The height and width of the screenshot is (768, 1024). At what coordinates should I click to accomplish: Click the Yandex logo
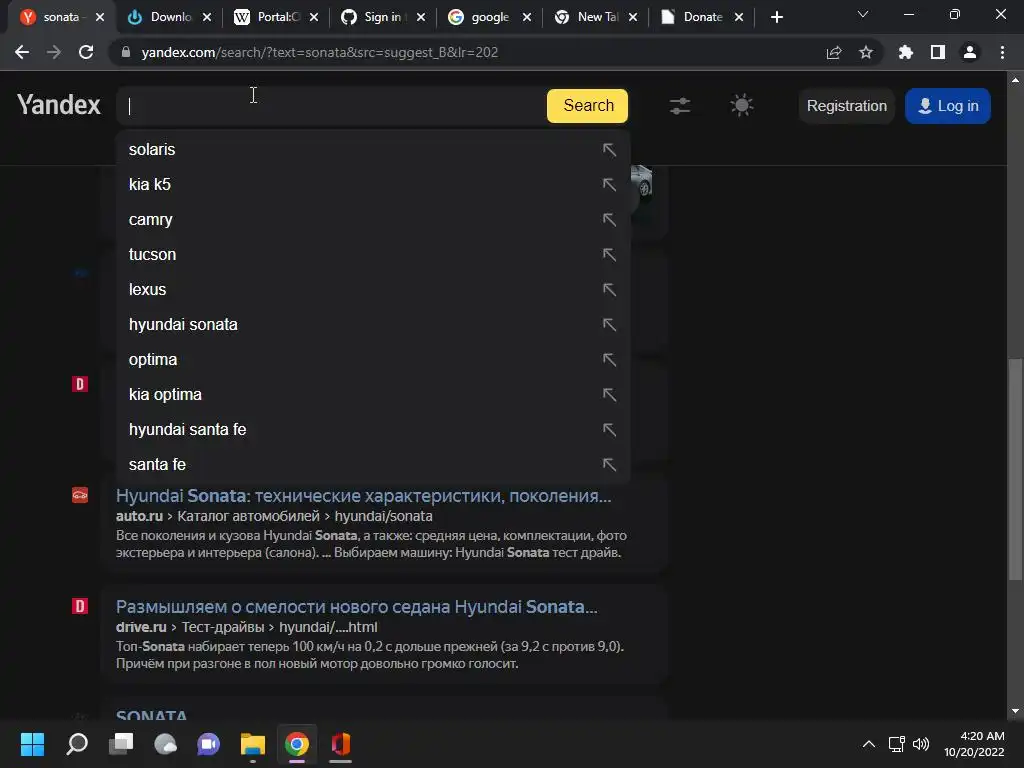point(59,105)
